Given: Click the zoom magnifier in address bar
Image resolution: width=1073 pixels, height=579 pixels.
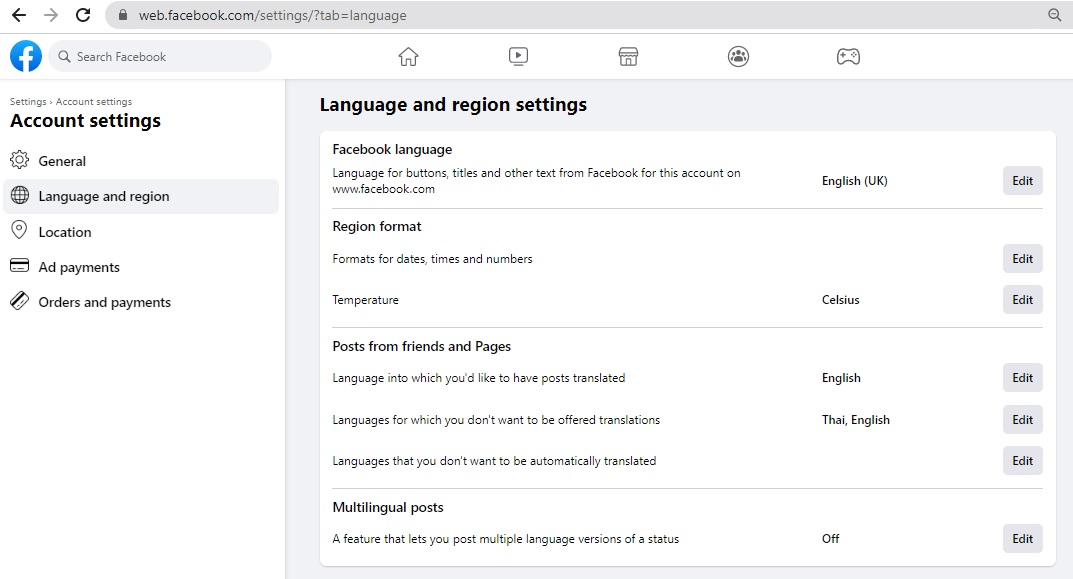Looking at the screenshot, I should pyautogui.click(x=1054, y=15).
